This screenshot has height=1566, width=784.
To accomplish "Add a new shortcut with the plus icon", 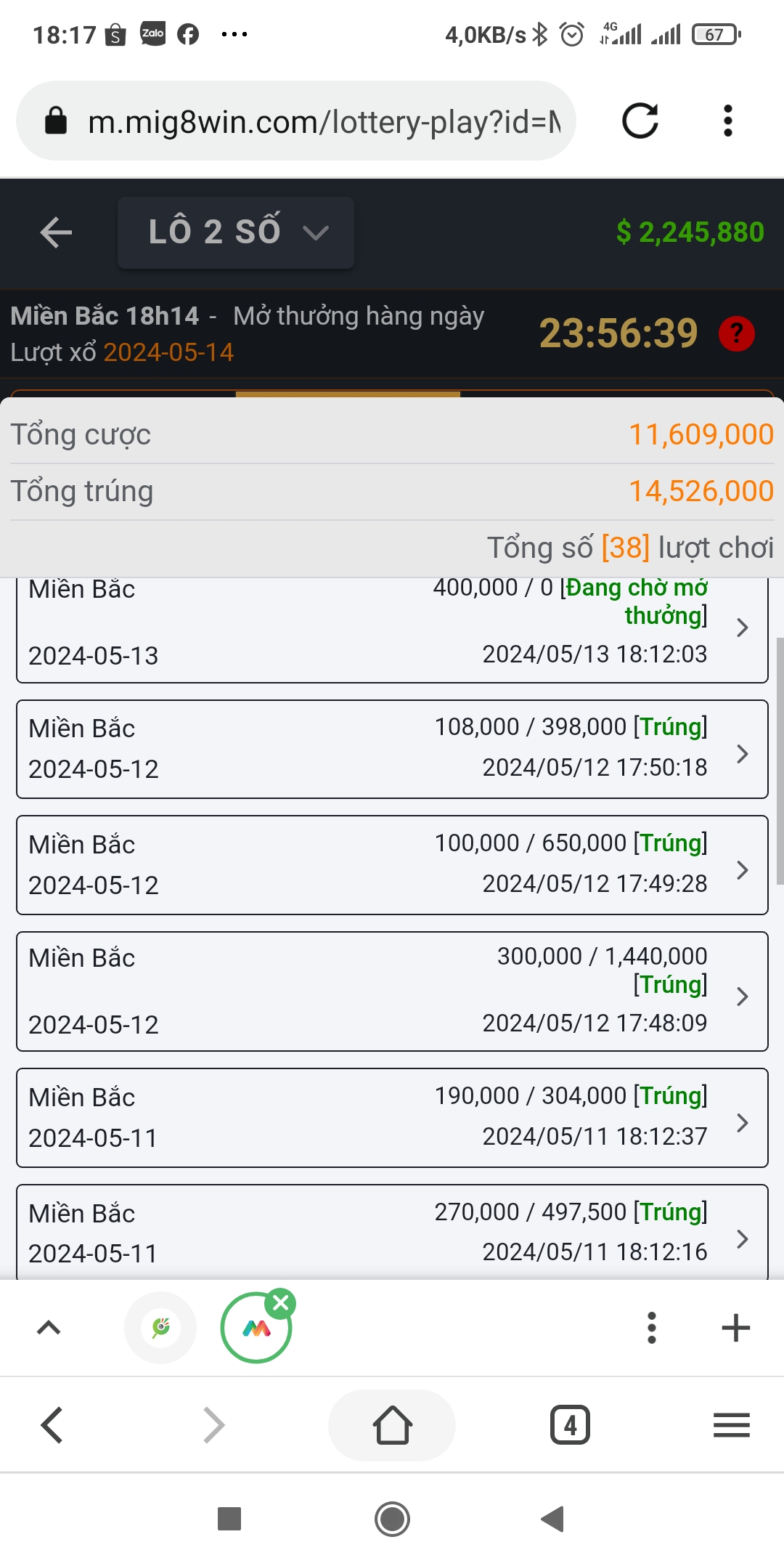I will pos(735,1328).
